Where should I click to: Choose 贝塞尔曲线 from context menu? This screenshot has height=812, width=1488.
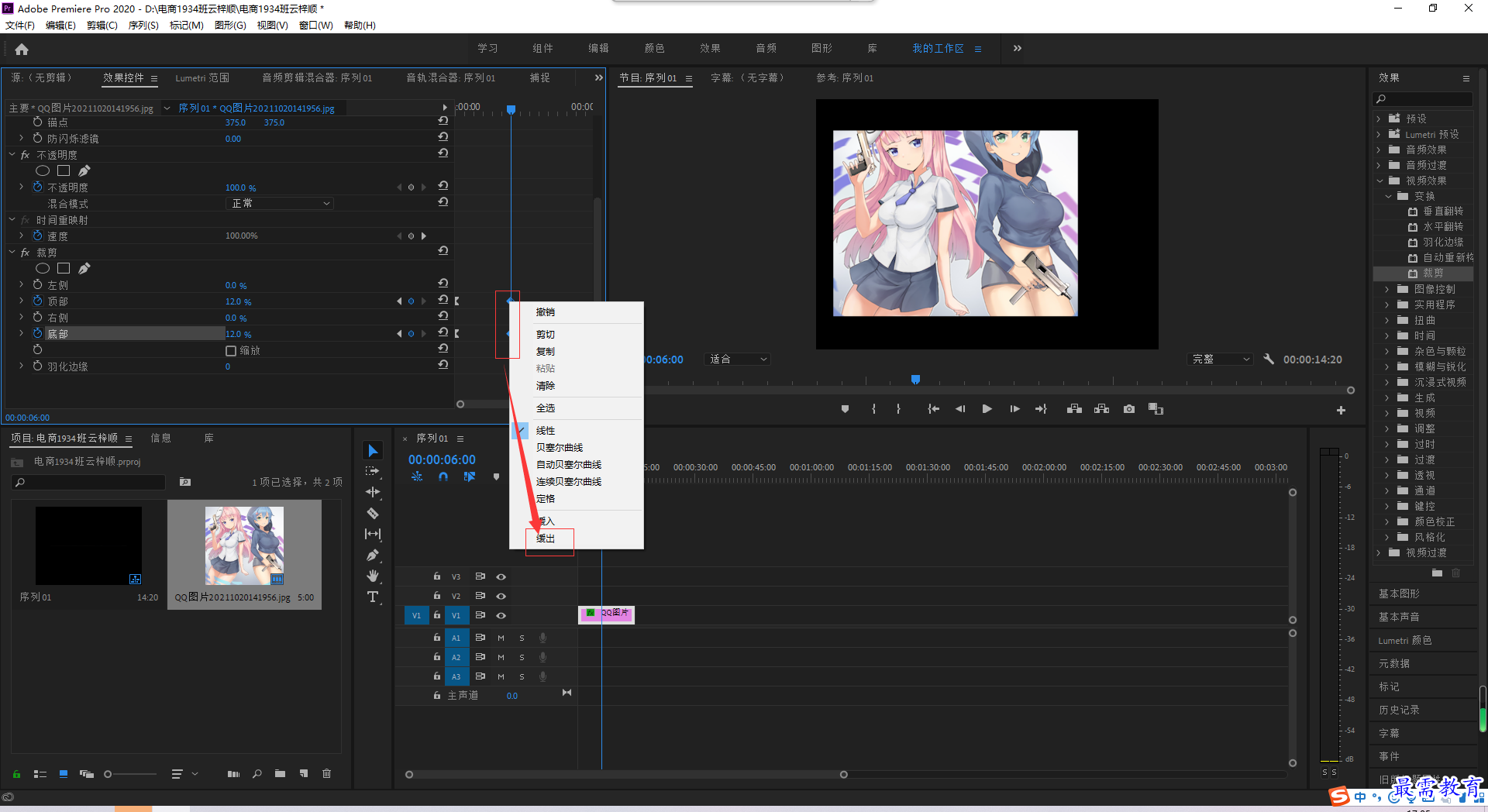pyautogui.click(x=560, y=447)
